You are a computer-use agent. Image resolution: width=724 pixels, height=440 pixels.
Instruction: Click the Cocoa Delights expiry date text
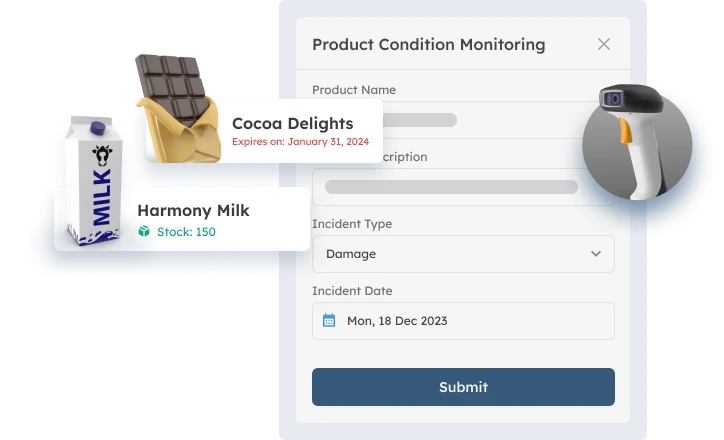pyautogui.click(x=300, y=142)
